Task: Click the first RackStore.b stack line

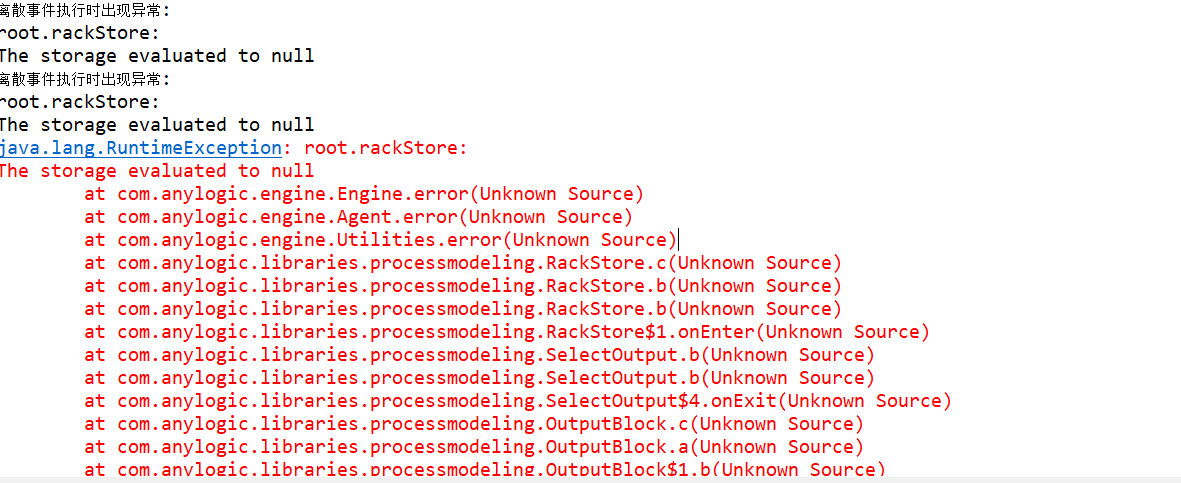Action: [x=463, y=286]
